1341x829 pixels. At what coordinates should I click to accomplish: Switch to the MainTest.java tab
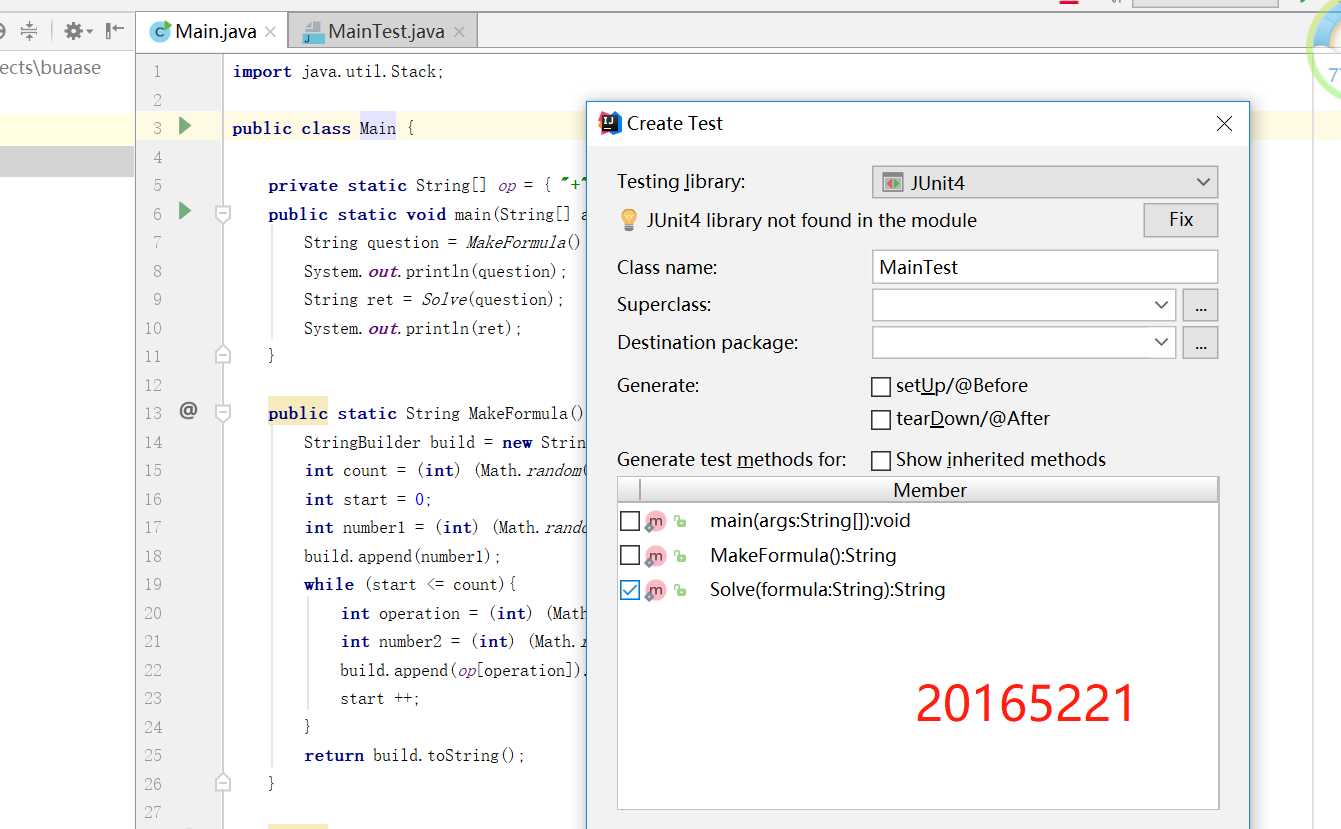[x=384, y=32]
